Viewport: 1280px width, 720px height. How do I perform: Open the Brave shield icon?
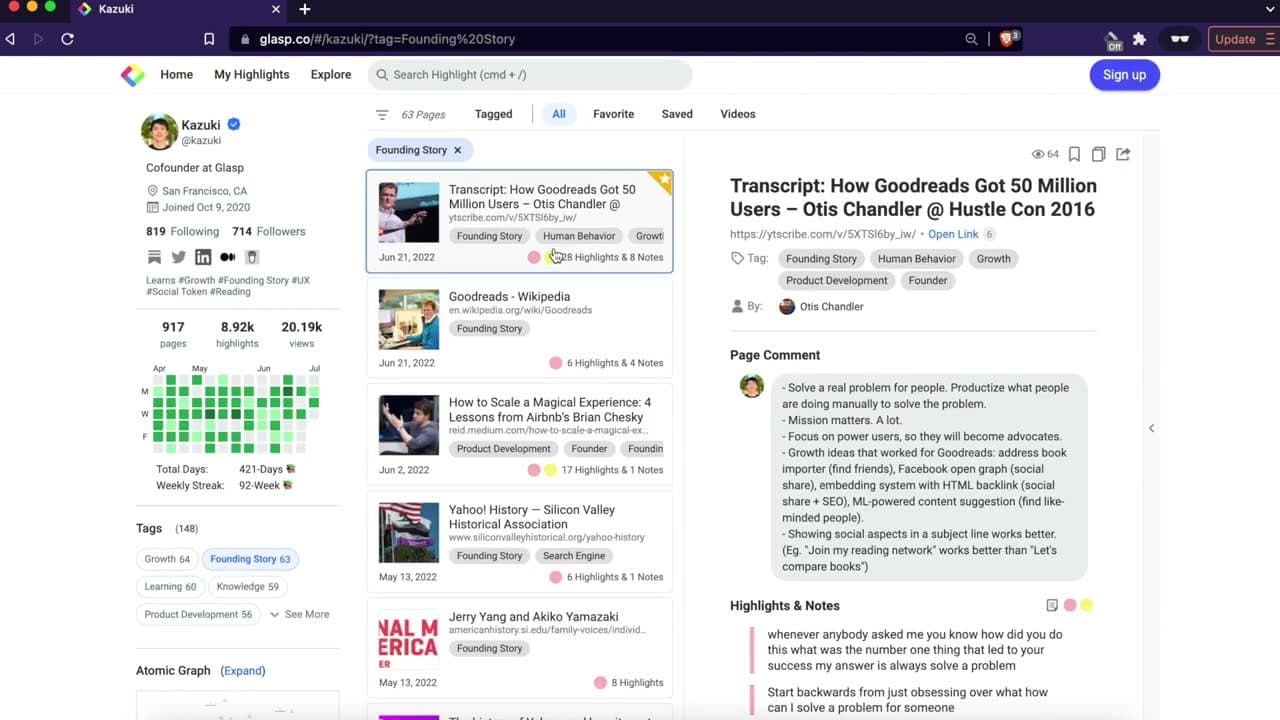point(1007,39)
